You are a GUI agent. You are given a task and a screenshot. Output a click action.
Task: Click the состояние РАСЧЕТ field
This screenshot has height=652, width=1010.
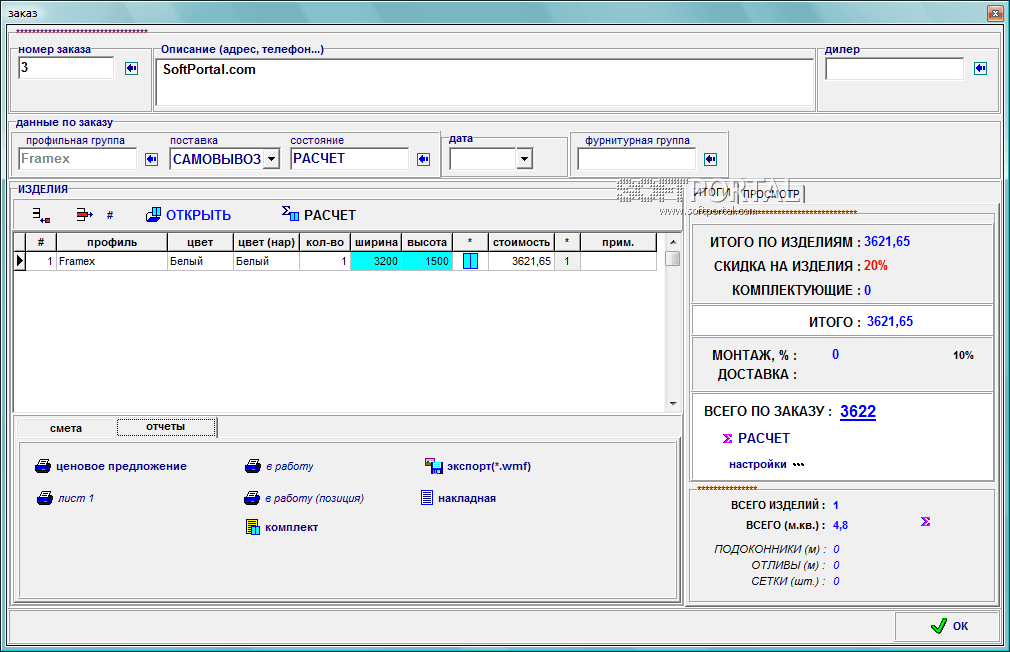(x=349, y=158)
